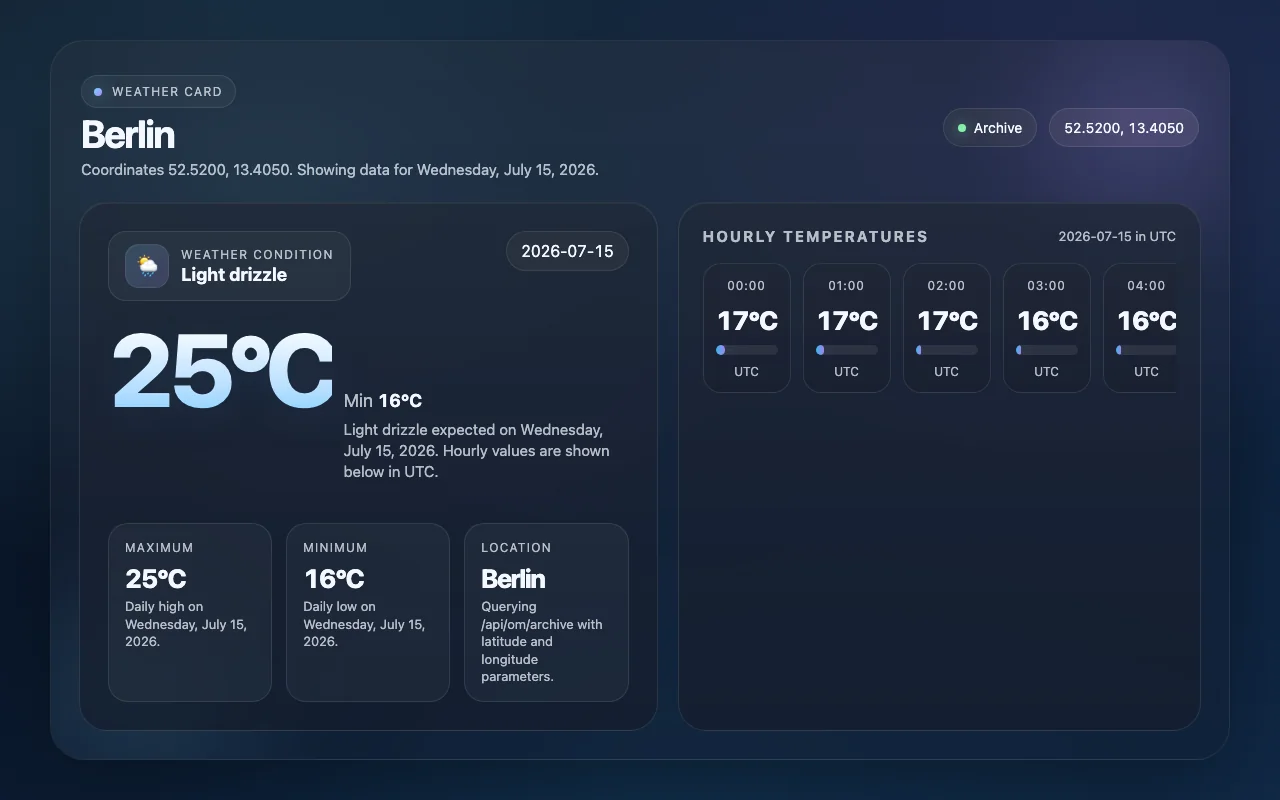Click the temperature bar under 01:00
1280x800 pixels.
pos(847,350)
